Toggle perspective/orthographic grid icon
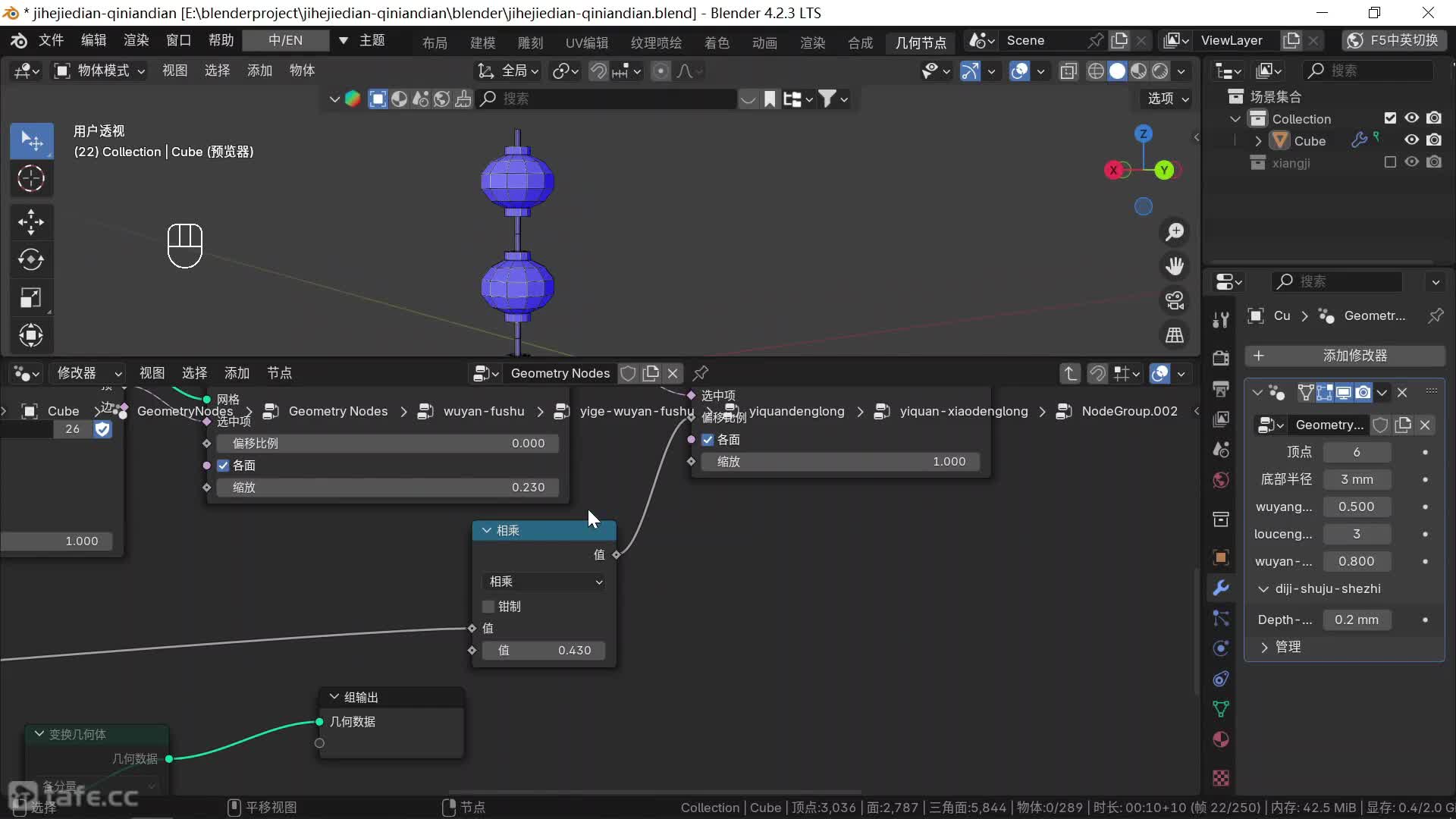Viewport: 1456px width, 819px height. [x=1175, y=335]
